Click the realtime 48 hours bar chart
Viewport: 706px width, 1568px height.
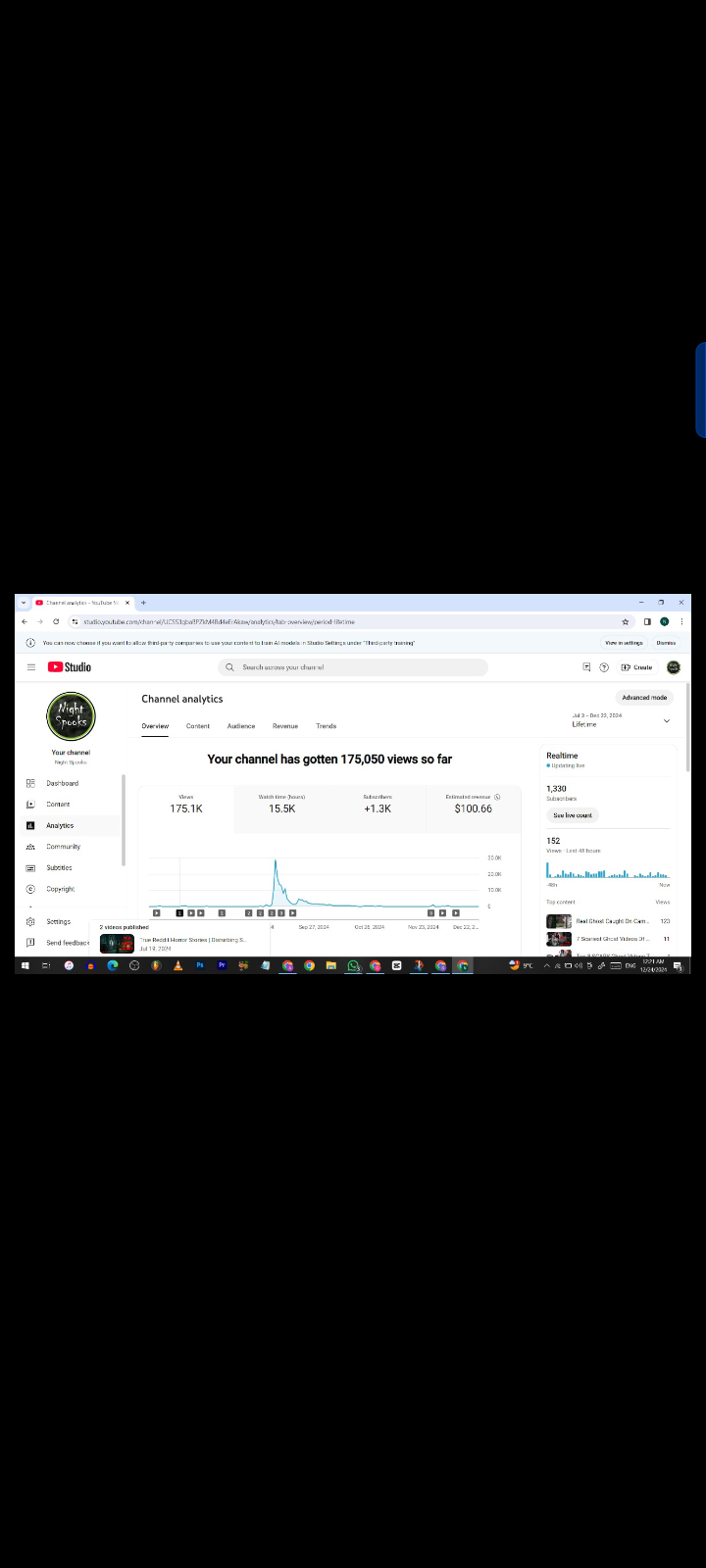click(608, 870)
